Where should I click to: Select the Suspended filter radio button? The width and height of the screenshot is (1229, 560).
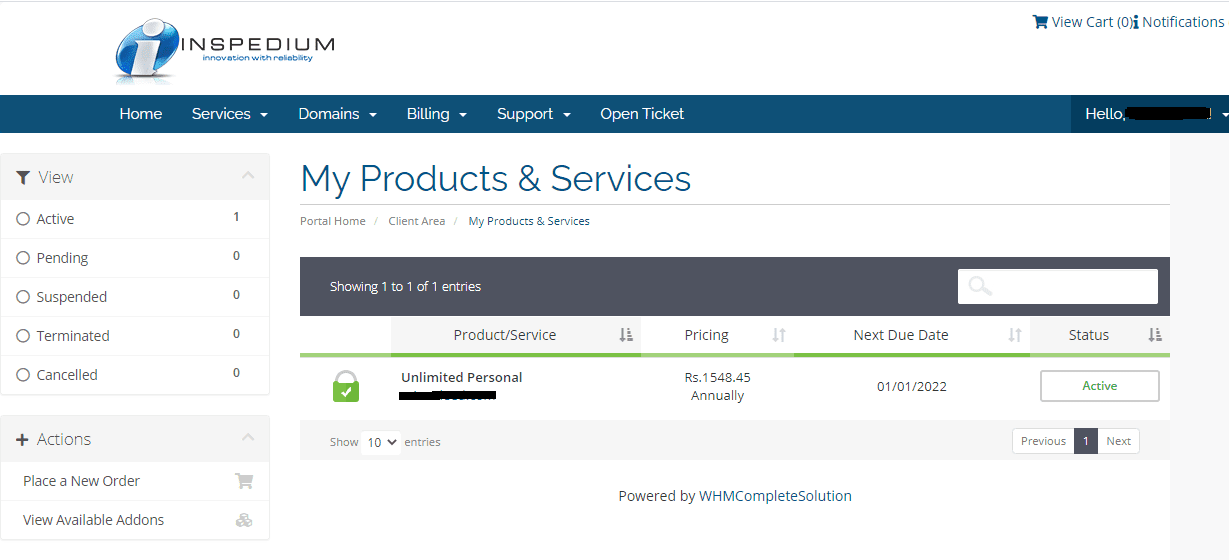[23, 297]
